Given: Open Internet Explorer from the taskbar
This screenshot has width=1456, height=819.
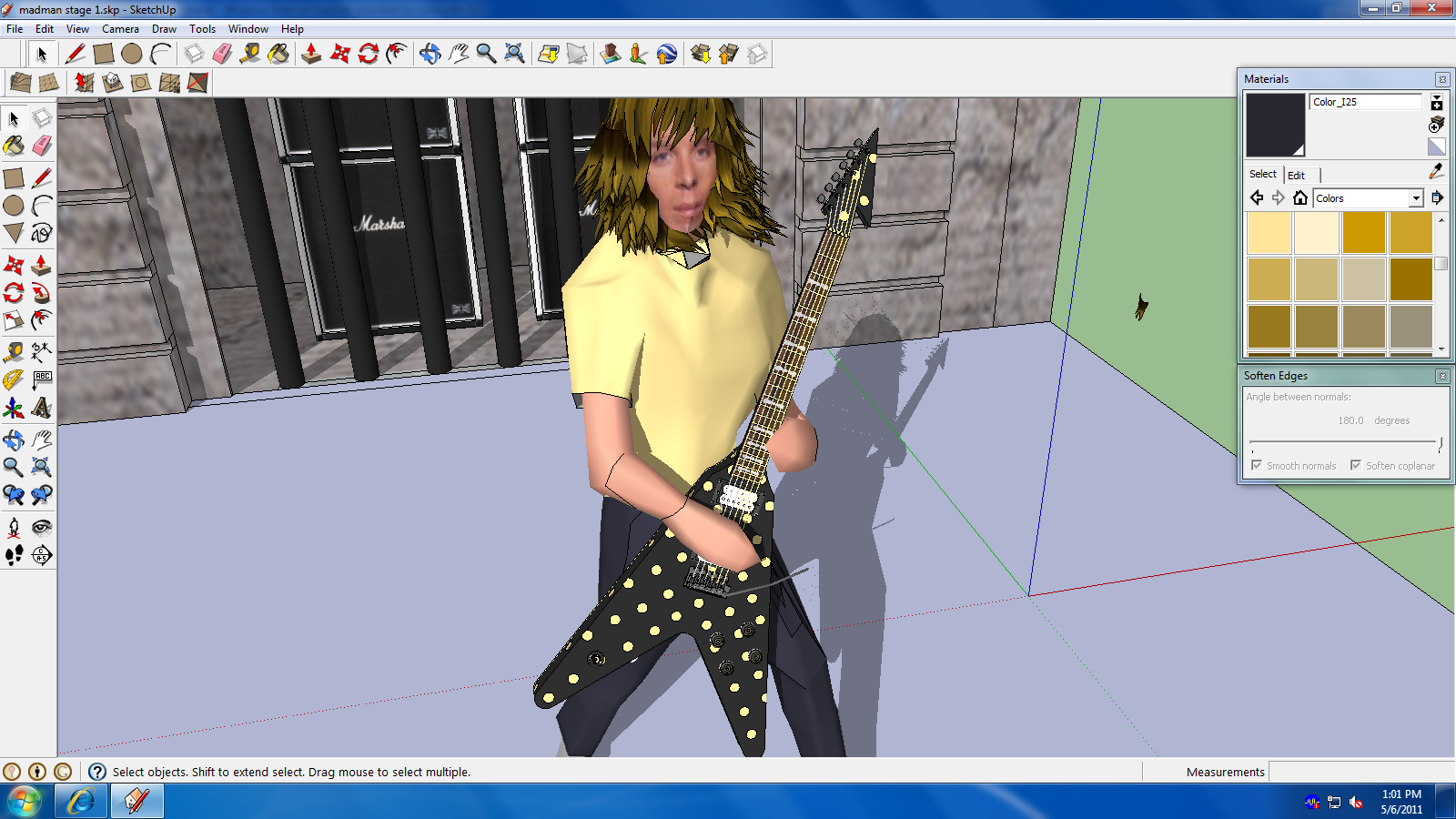Looking at the screenshot, I should (81, 802).
